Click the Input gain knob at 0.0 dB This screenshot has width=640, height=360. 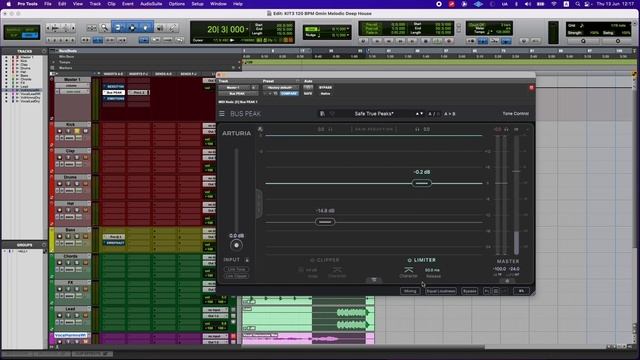[x=236, y=245]
